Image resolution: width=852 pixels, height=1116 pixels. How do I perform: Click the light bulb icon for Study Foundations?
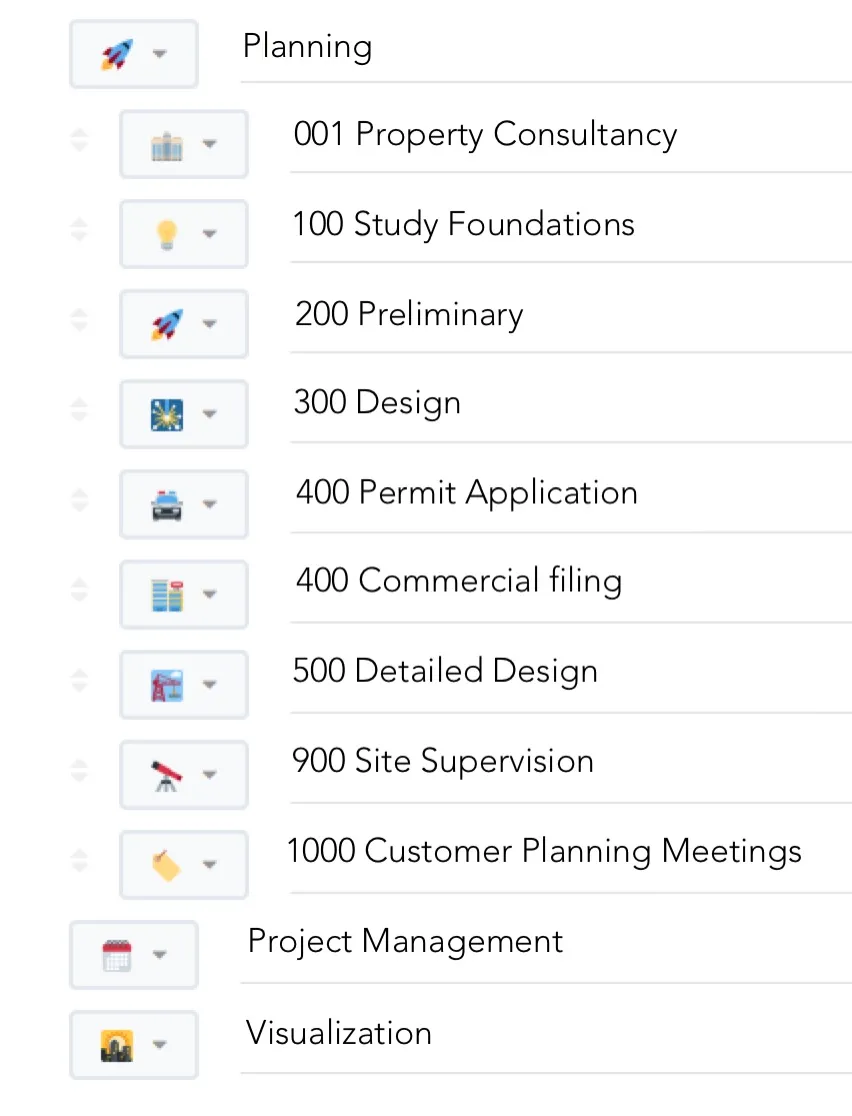click(x=167, y=234)
